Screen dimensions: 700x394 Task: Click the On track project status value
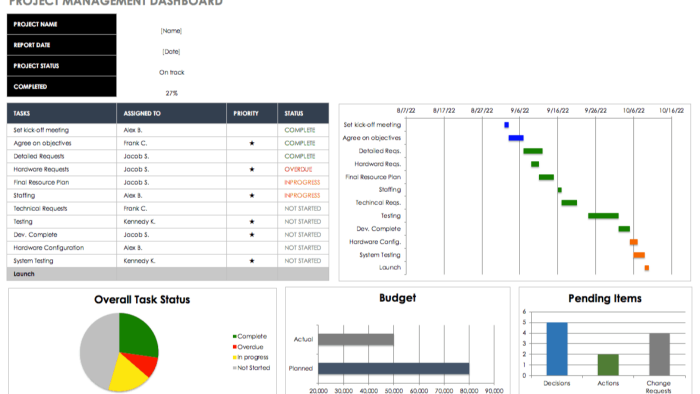[171, 72]
